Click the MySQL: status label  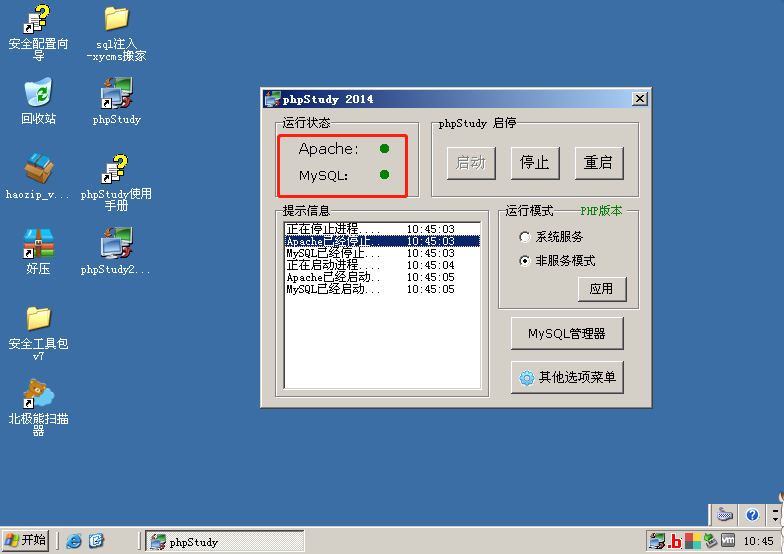click(x=324, y=176)
